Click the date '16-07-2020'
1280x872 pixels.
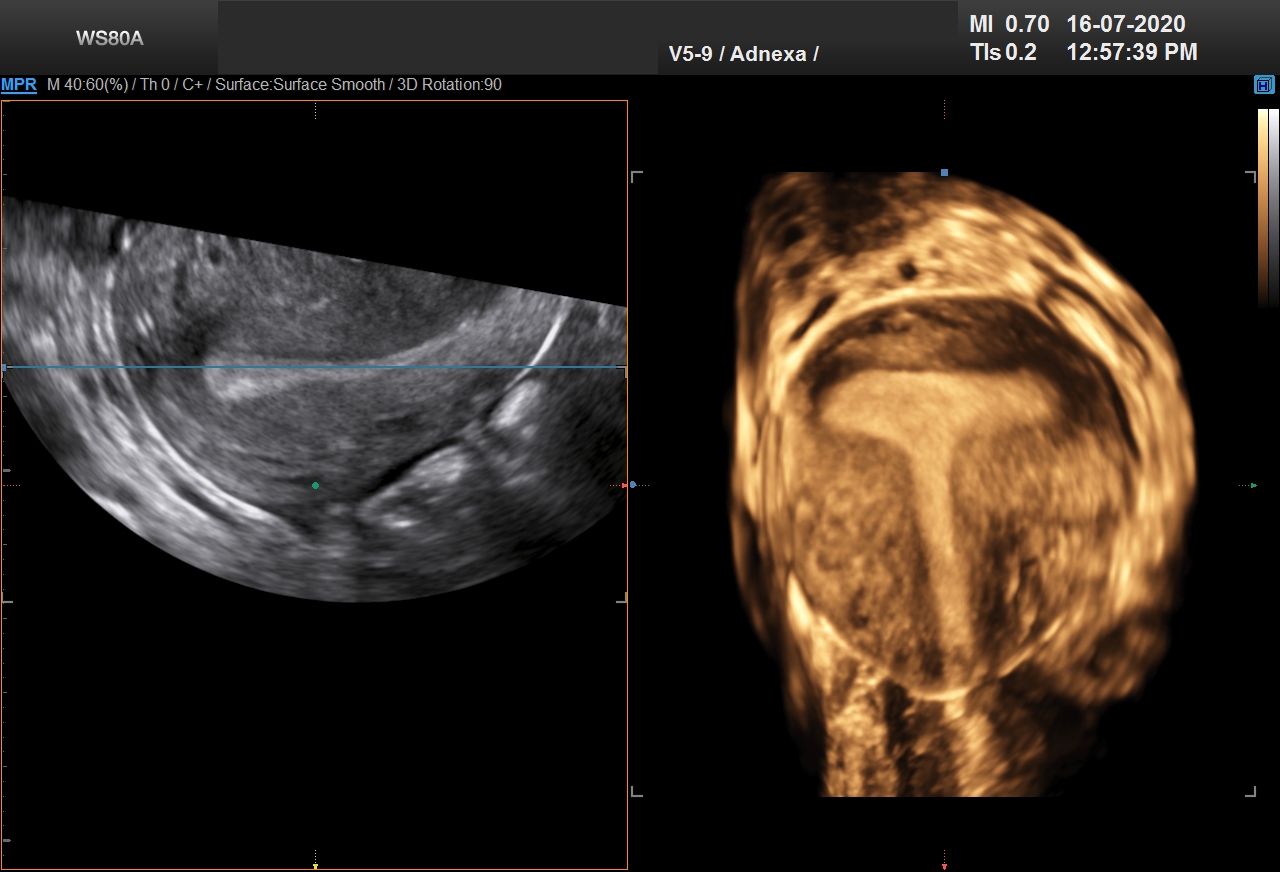(x=1126, y=24)
